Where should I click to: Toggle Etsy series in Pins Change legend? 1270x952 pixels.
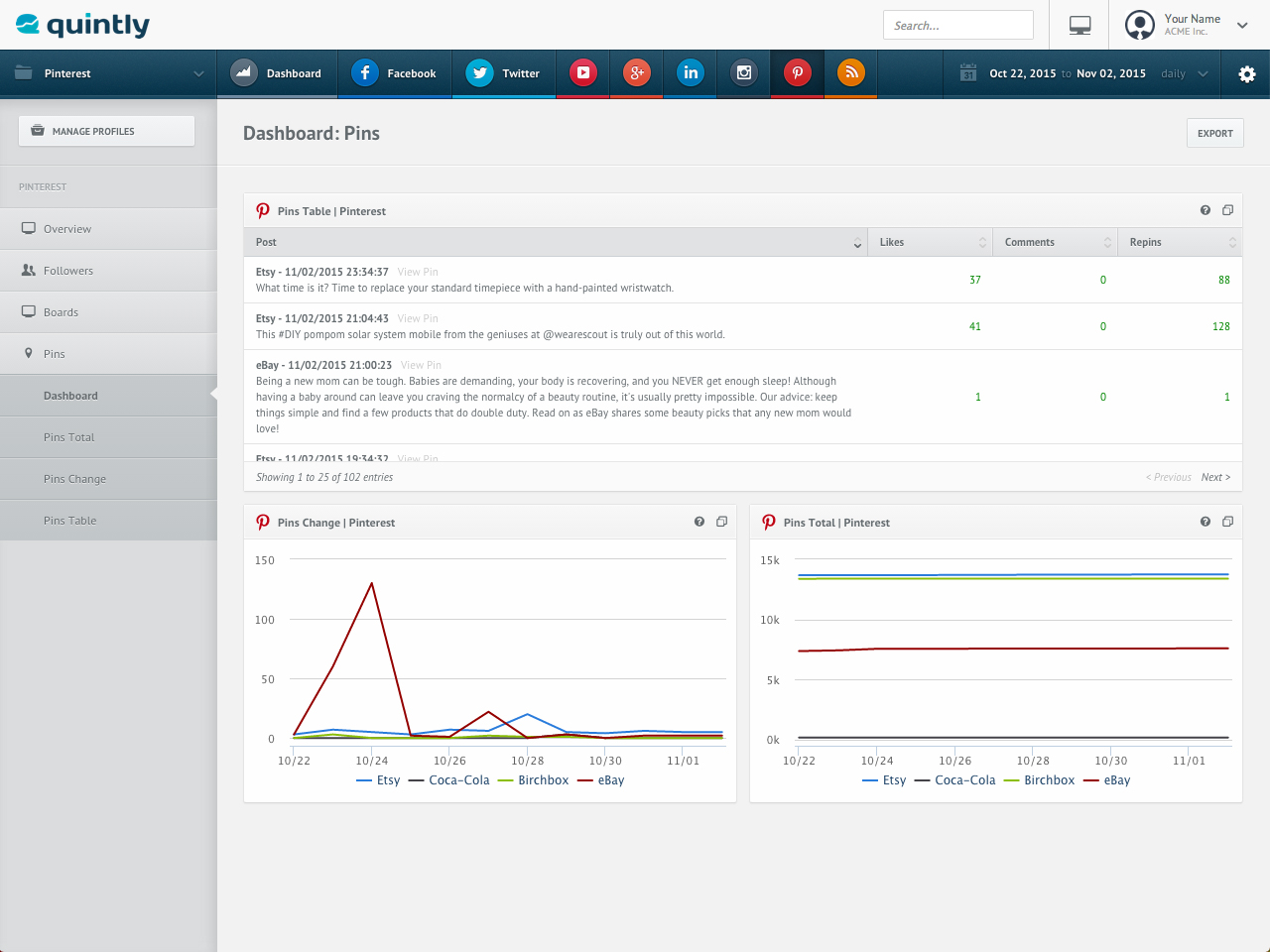pos(378,780)
